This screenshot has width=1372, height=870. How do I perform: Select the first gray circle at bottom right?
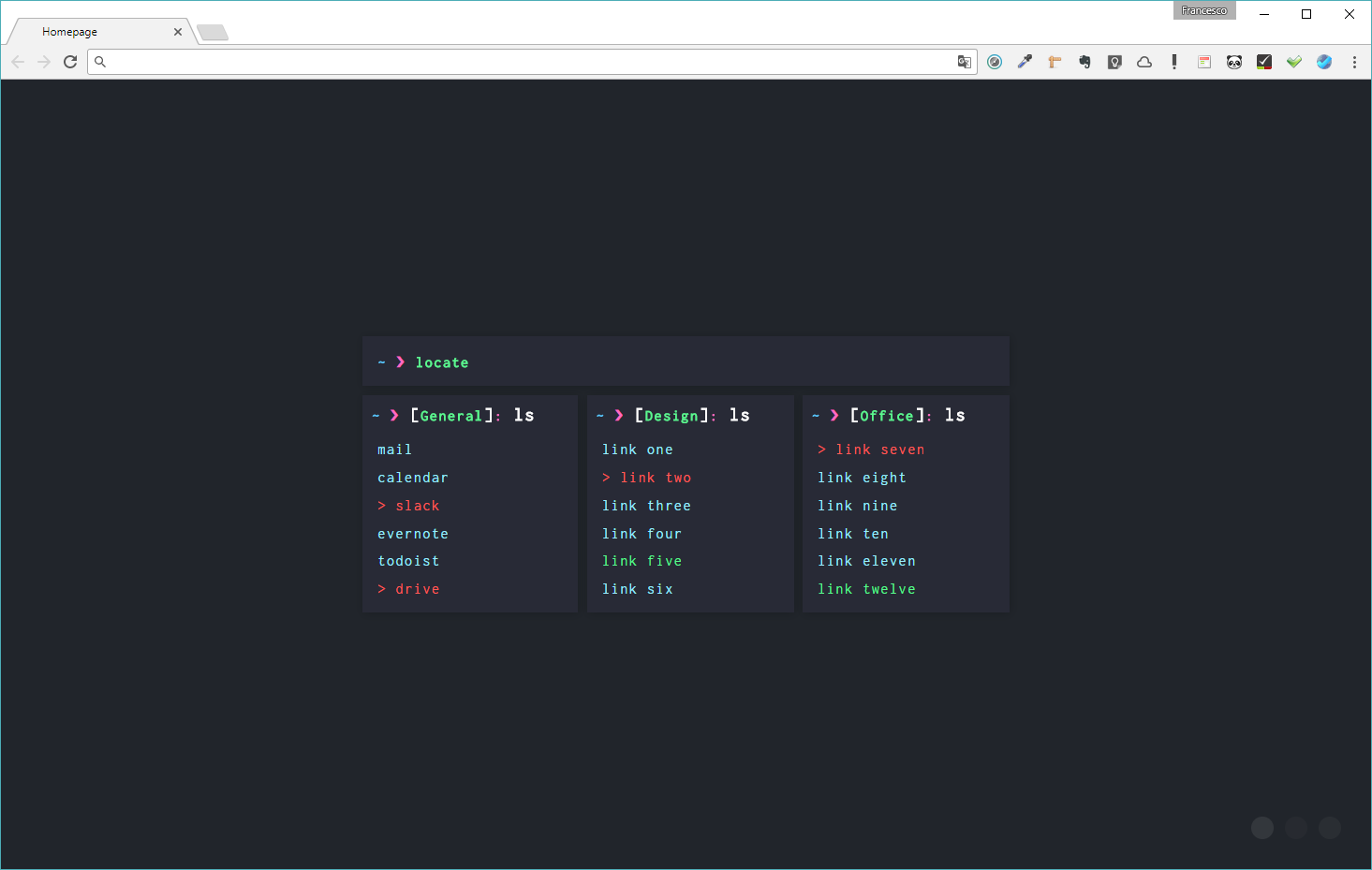tap(1262, 828)
